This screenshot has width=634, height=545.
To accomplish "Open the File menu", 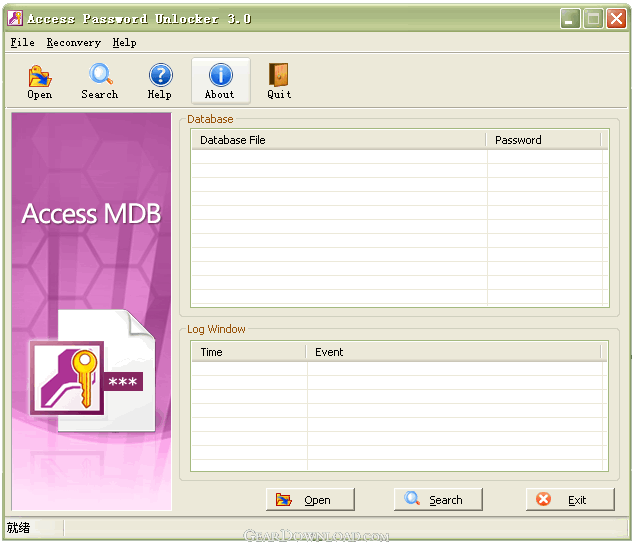I will [x=22, y=42].
